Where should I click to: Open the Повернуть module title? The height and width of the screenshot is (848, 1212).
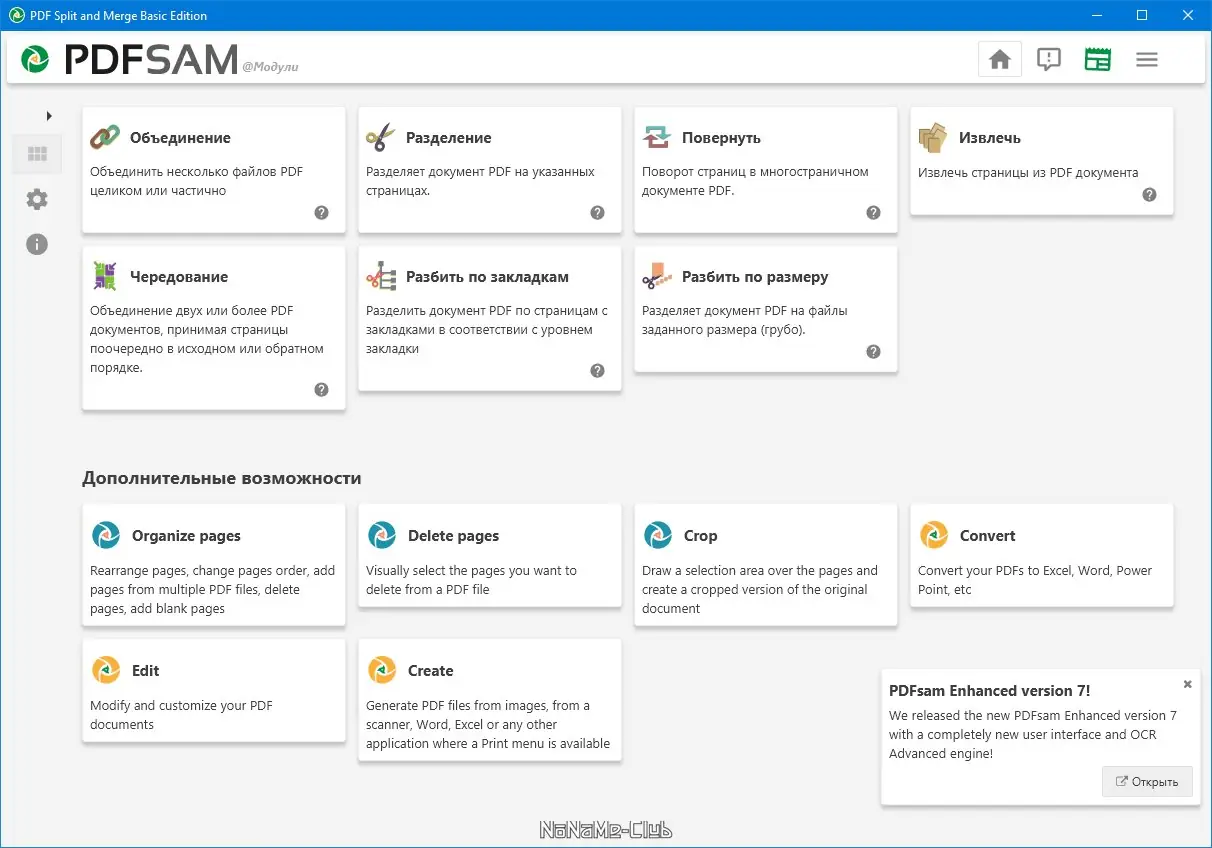[721, 138]
